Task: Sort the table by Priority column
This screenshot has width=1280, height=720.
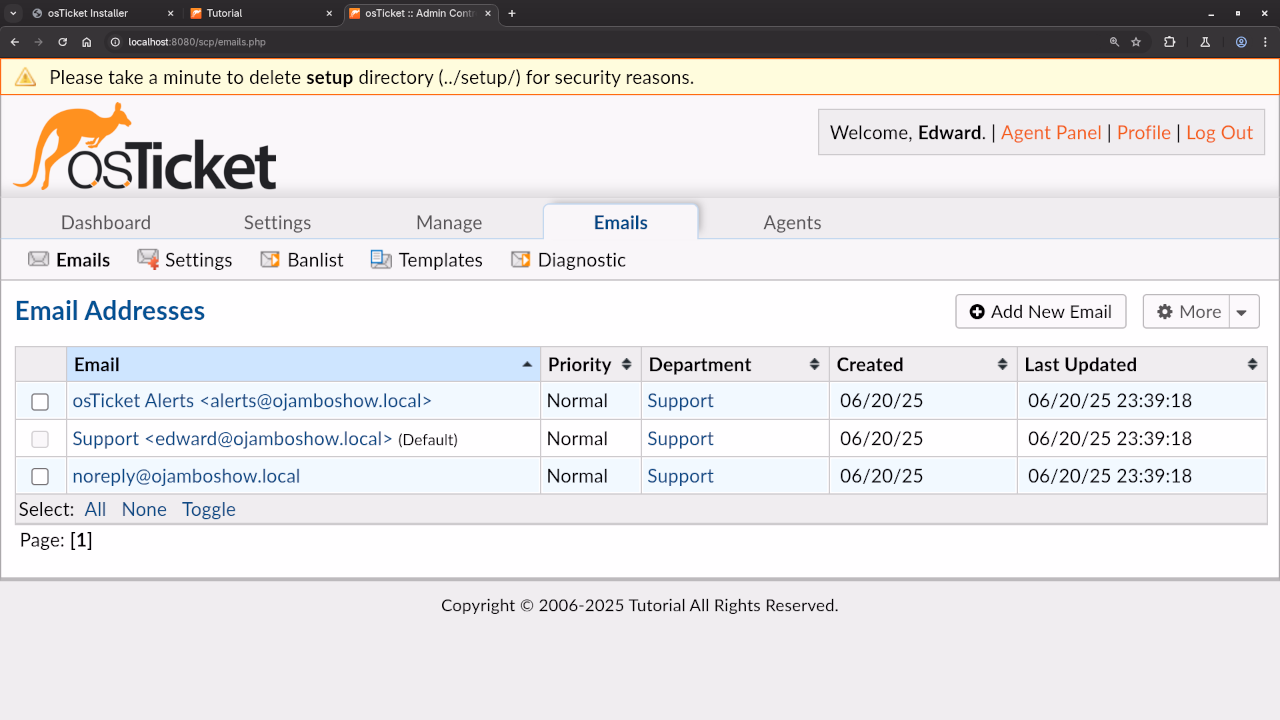Action: pyautogui.click(x=590, y=365)
